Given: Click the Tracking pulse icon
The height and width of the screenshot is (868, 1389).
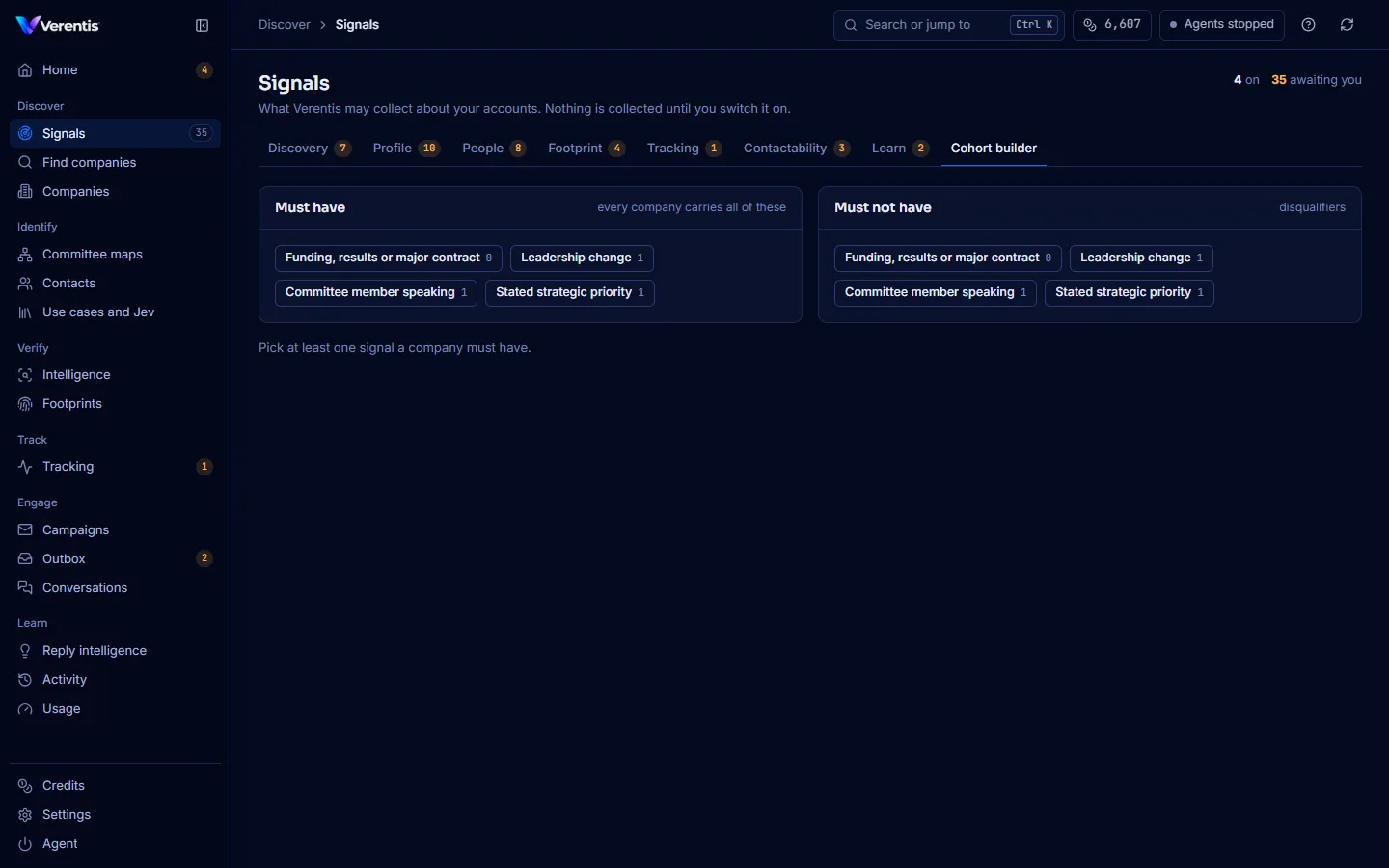Looking at the screenshot, I should 25,467.
